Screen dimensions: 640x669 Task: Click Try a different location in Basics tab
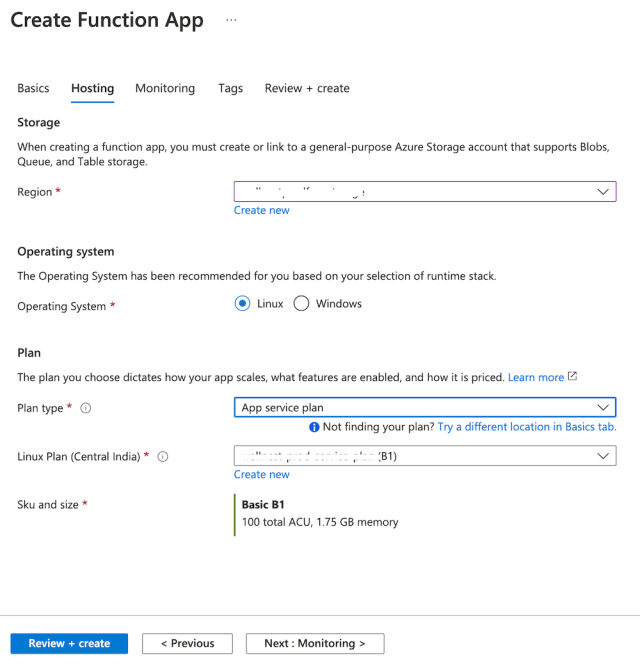click(x=527, y=427)
